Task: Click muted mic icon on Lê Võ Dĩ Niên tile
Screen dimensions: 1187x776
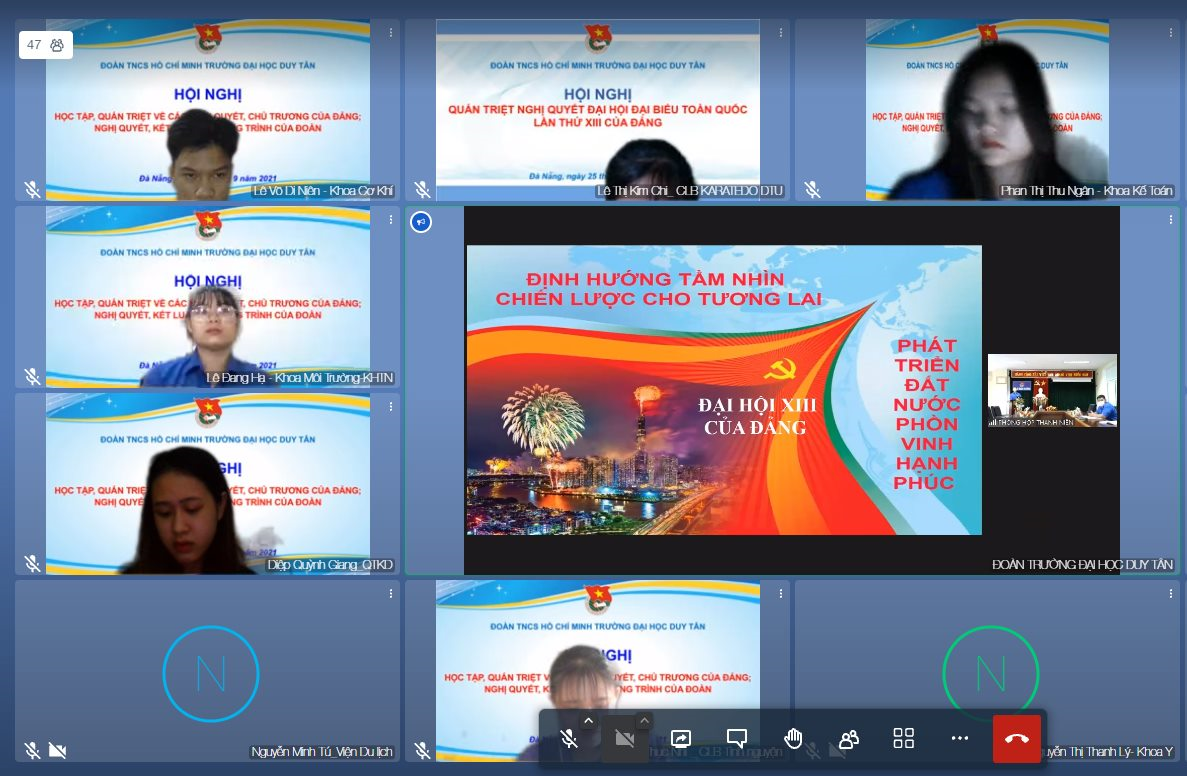Action: pyautogui.click(x=33, y=189)
